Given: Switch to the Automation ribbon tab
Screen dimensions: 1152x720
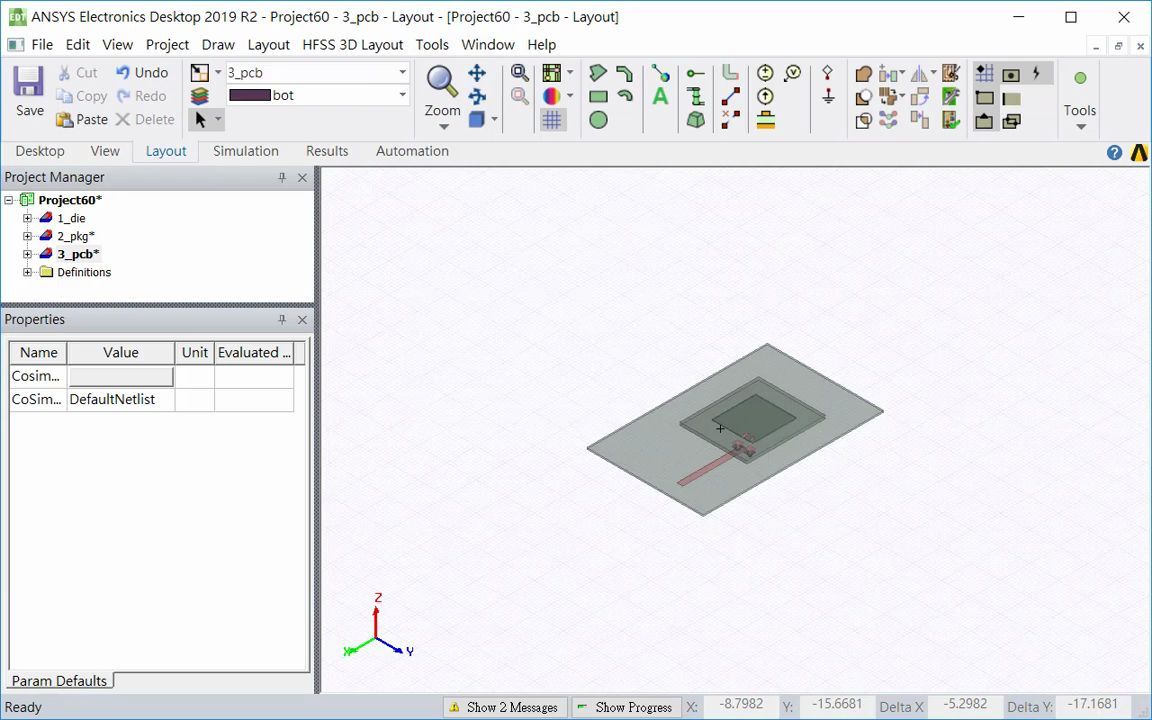Looking at the screenshot, I should [x=412, y=151].
